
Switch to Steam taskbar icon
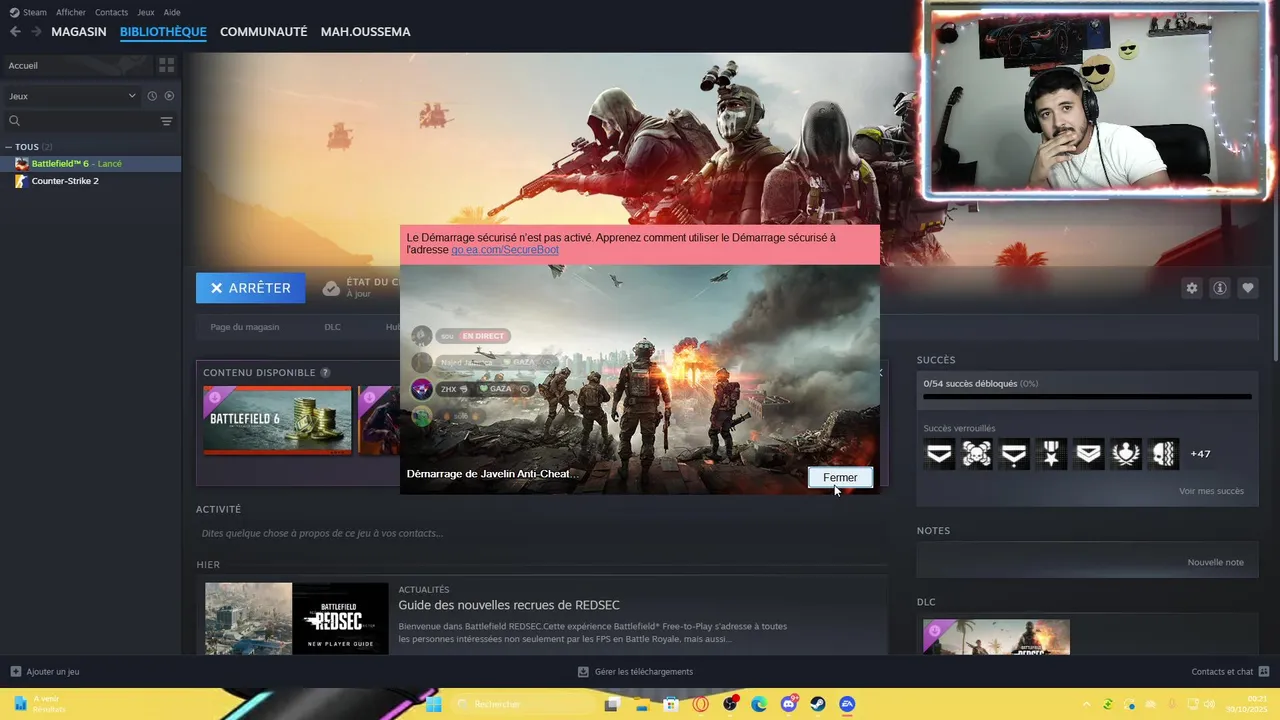[x=818, y=704]
